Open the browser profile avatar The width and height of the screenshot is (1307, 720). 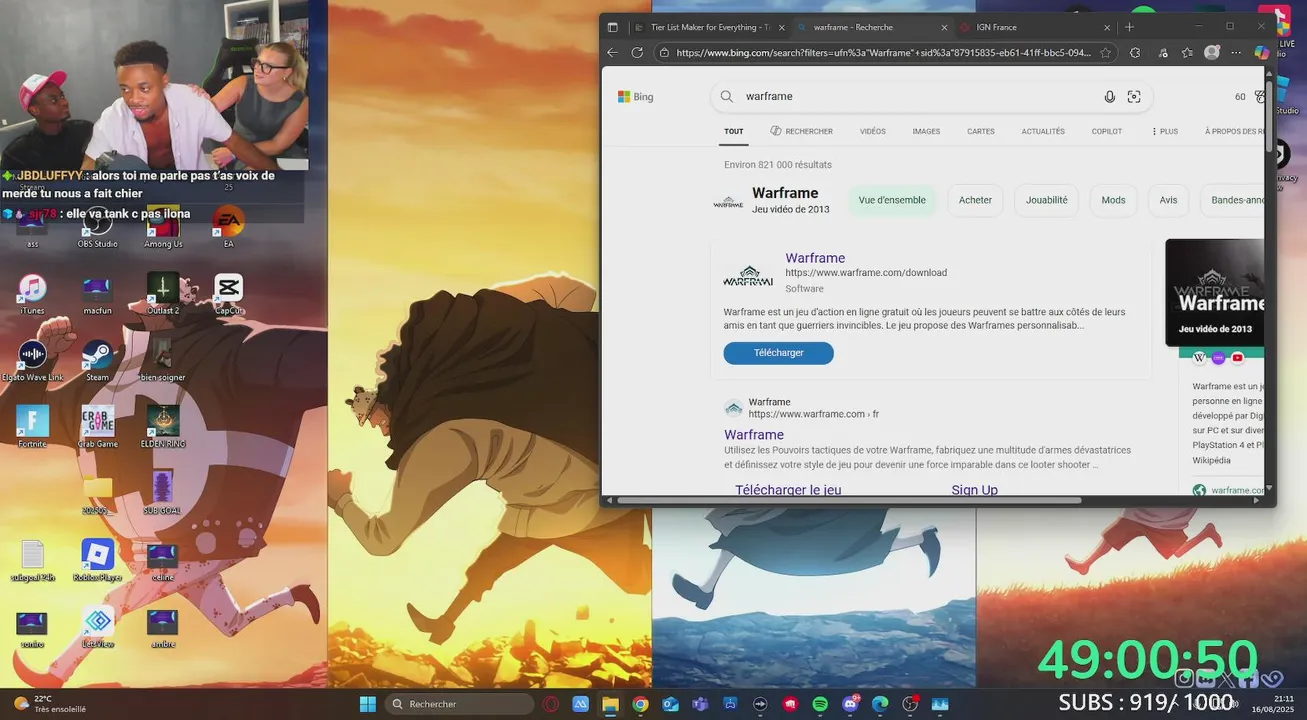coord(1212,53)
